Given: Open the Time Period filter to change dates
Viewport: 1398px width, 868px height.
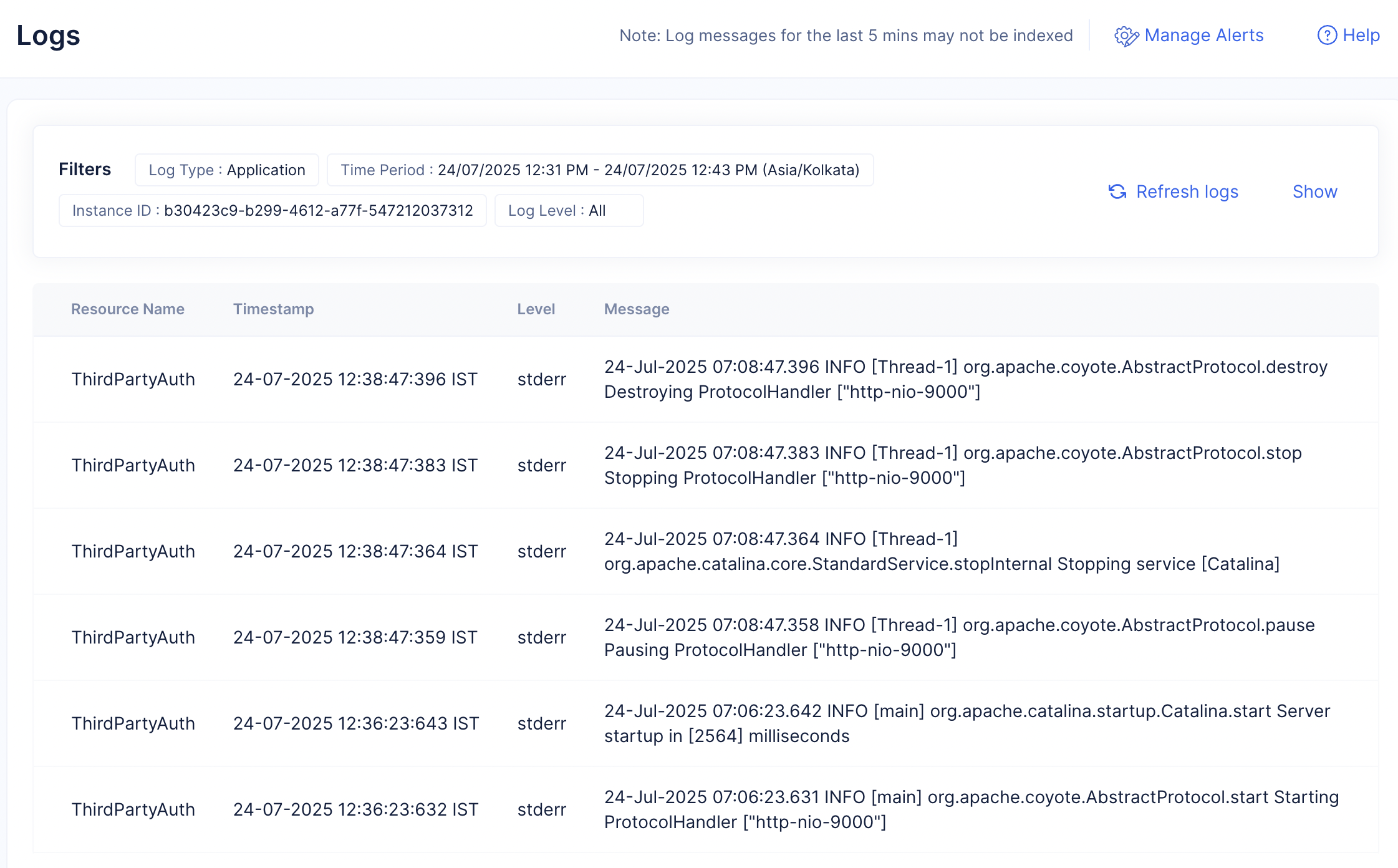Looking at the screenshot, I should coord(600,170).
